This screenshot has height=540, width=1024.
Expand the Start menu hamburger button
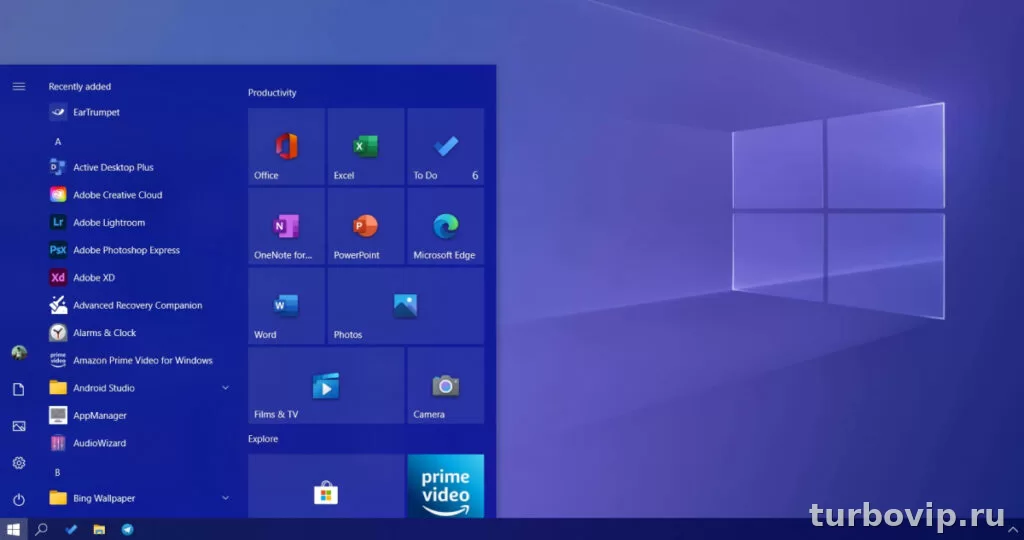[19, 86]
